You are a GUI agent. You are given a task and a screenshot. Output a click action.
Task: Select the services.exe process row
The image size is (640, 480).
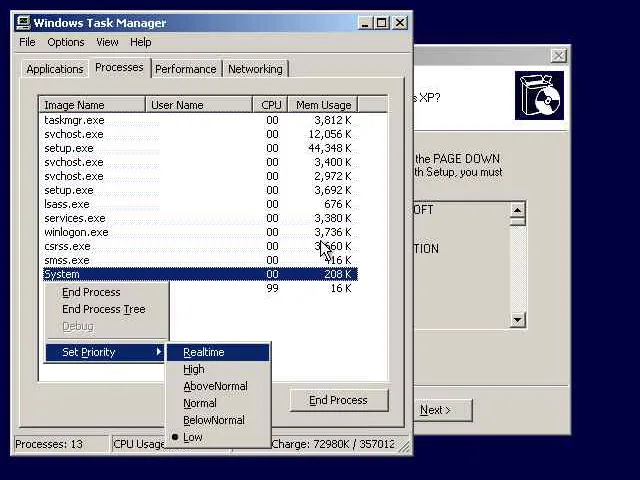pos(200,218)
